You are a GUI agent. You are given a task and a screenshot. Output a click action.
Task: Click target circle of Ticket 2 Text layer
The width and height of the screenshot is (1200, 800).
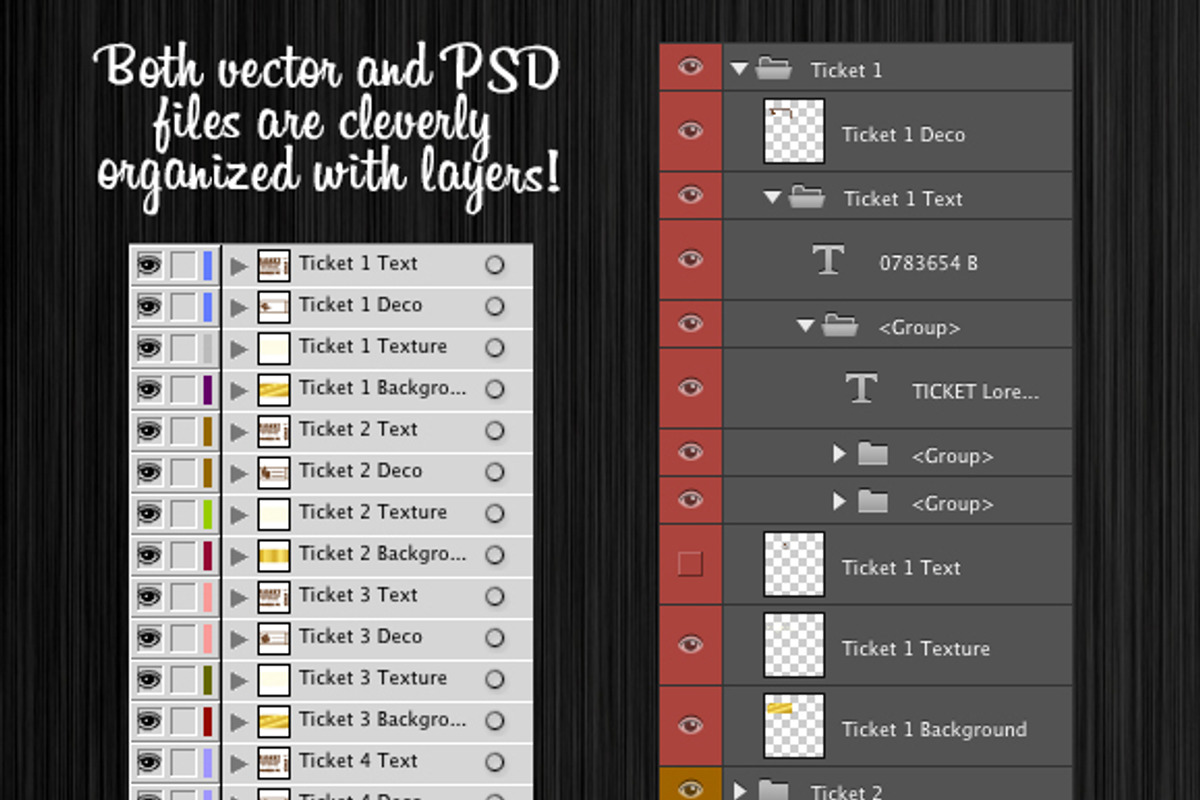pyautogui.click(x=494, y=431)
